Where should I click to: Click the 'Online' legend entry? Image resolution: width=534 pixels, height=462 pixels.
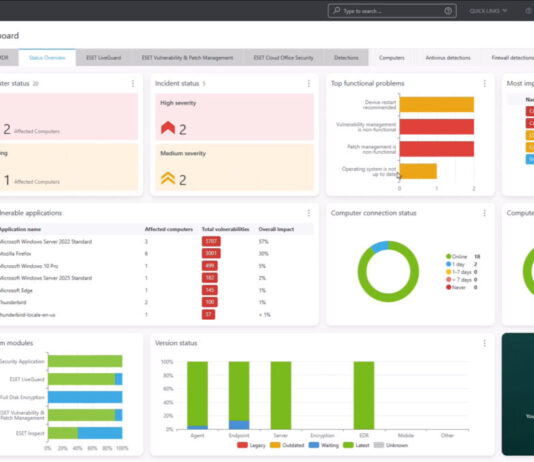click(x=463, y=256)
